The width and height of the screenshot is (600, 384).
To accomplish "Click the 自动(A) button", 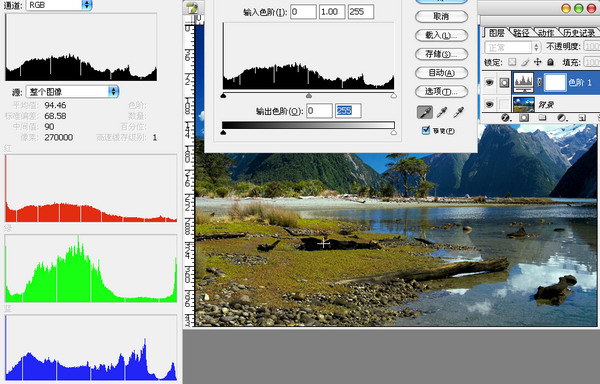I will pyautogui.click(x=441, y=73).
